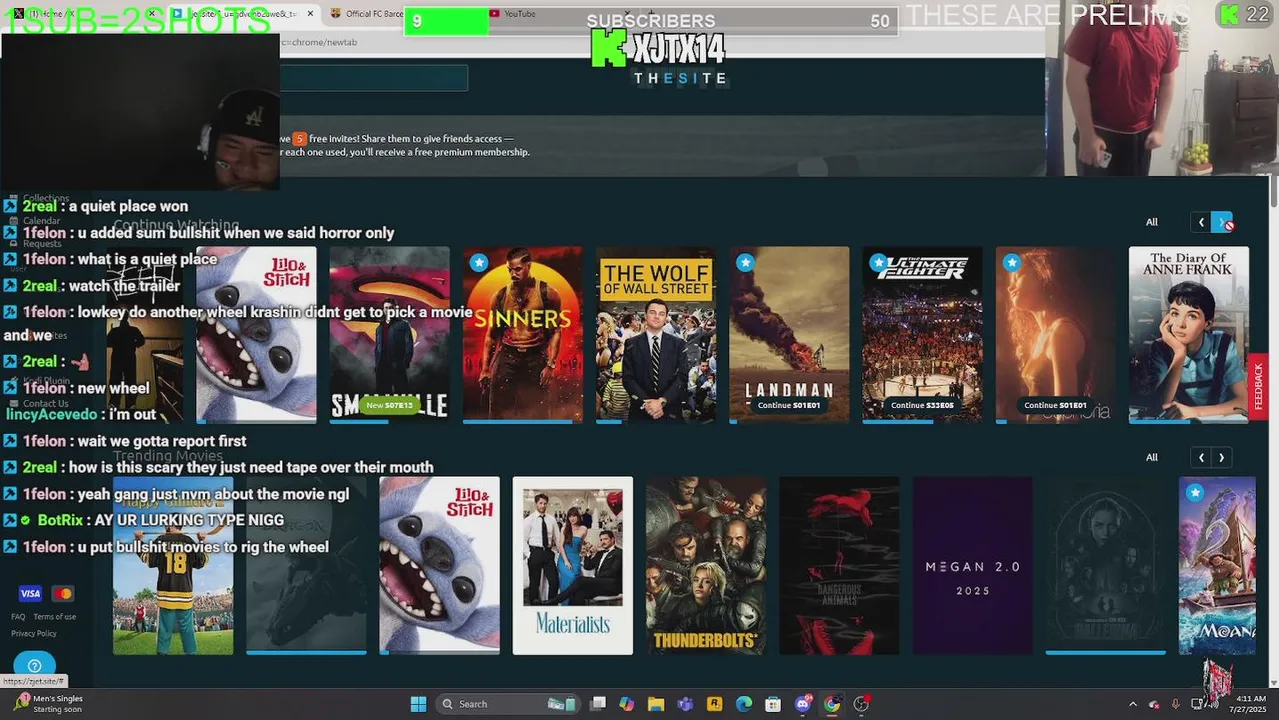Screen dimensions: 1279x720
Task: Open Lilo & Stitch in Trending Movies
Action: pos(439,565)
